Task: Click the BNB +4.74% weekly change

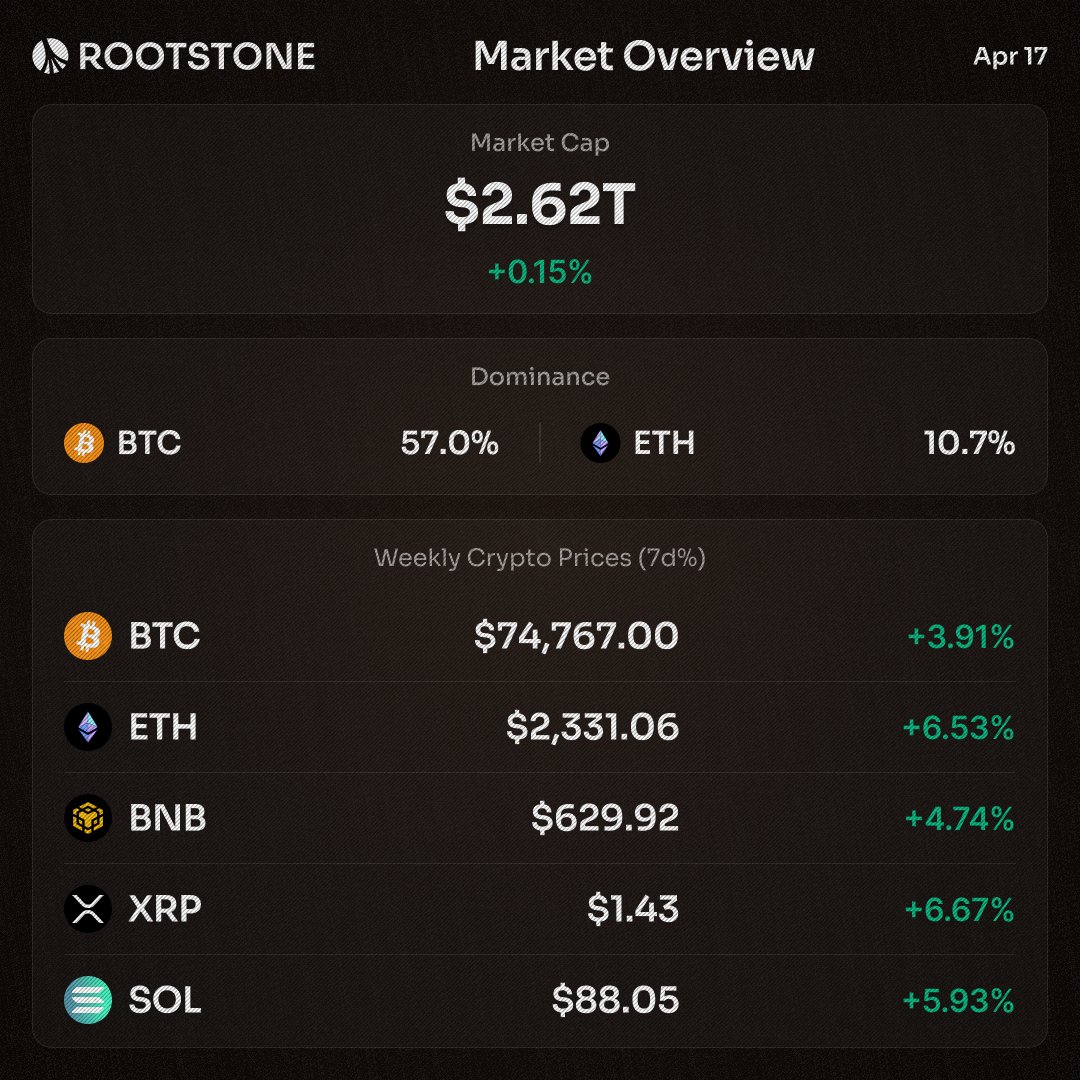Action: point(959,819)
